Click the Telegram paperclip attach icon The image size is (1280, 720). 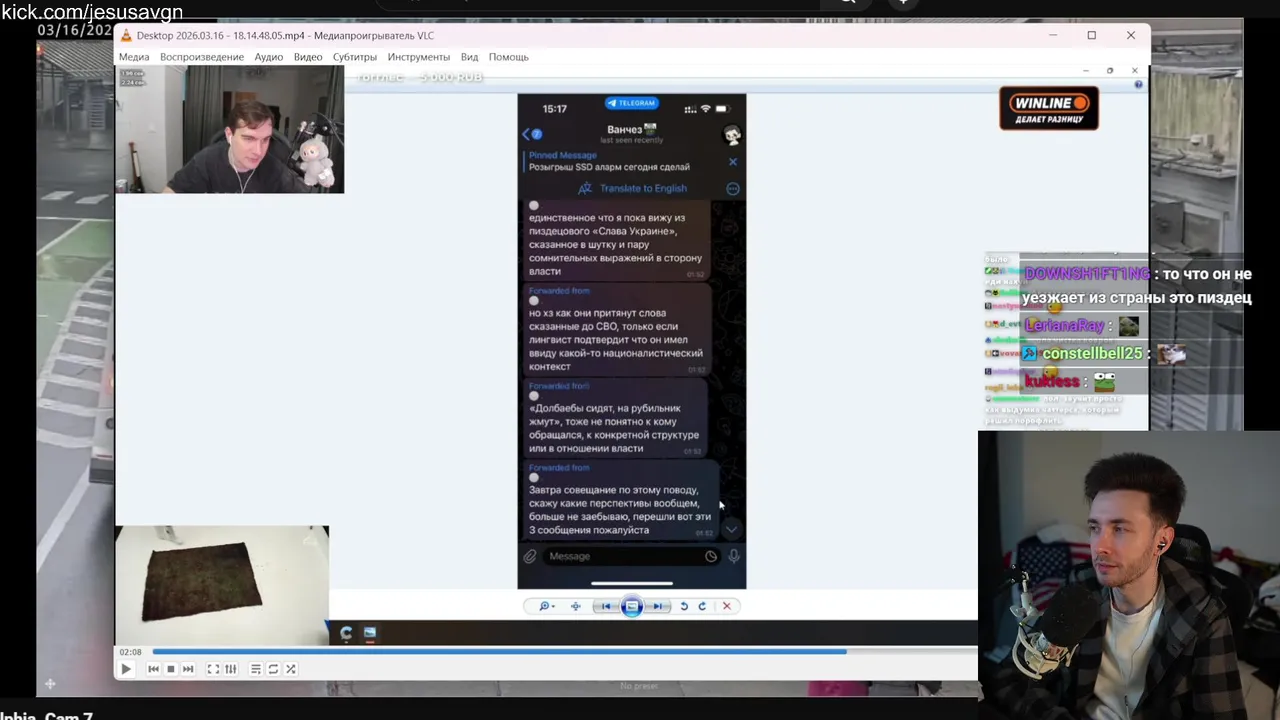530,556
